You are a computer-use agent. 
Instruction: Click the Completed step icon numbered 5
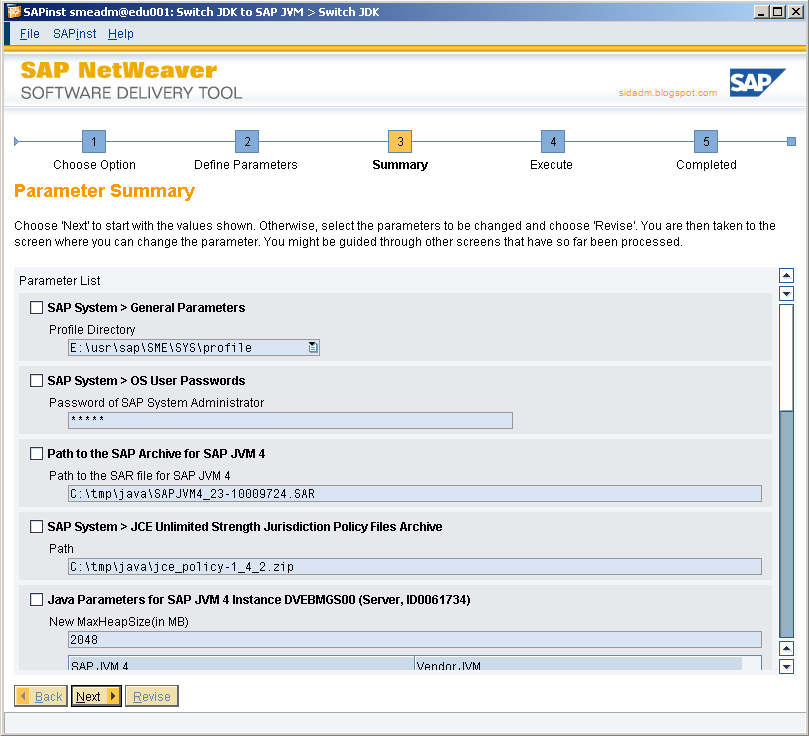pyautogui.click(x=705, y=141)
